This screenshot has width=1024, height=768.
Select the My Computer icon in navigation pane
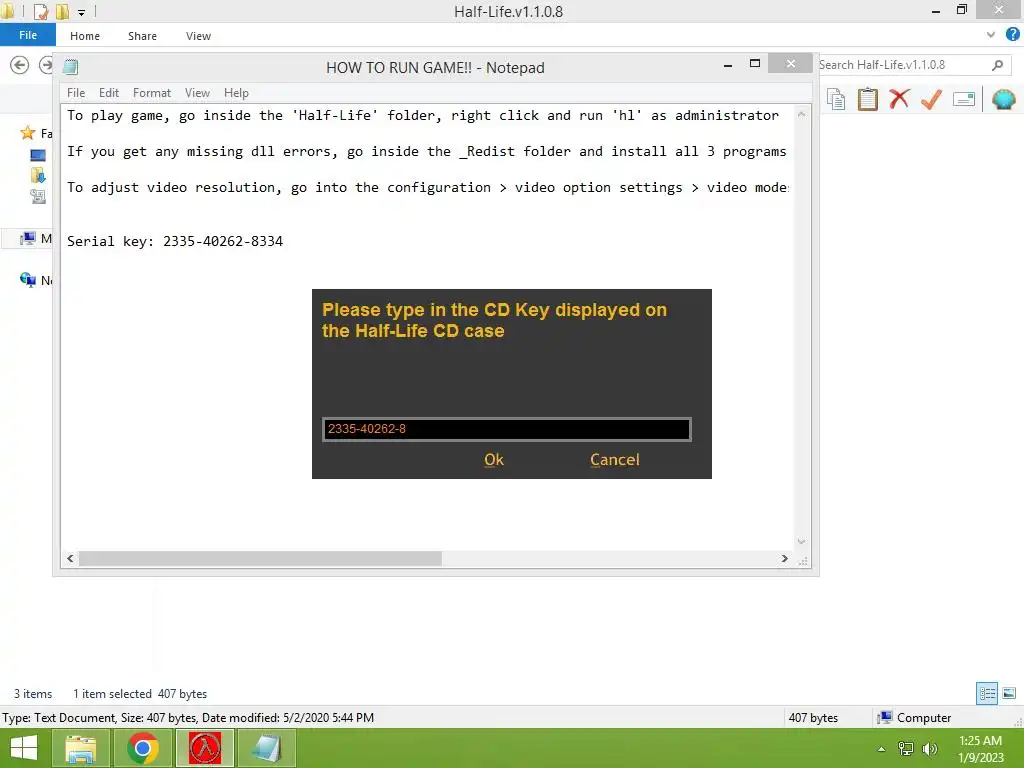click(27, 238)
